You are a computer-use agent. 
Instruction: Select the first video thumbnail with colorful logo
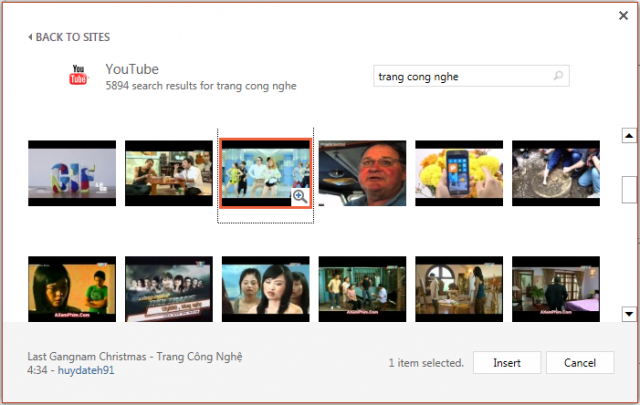pos(72,173)
